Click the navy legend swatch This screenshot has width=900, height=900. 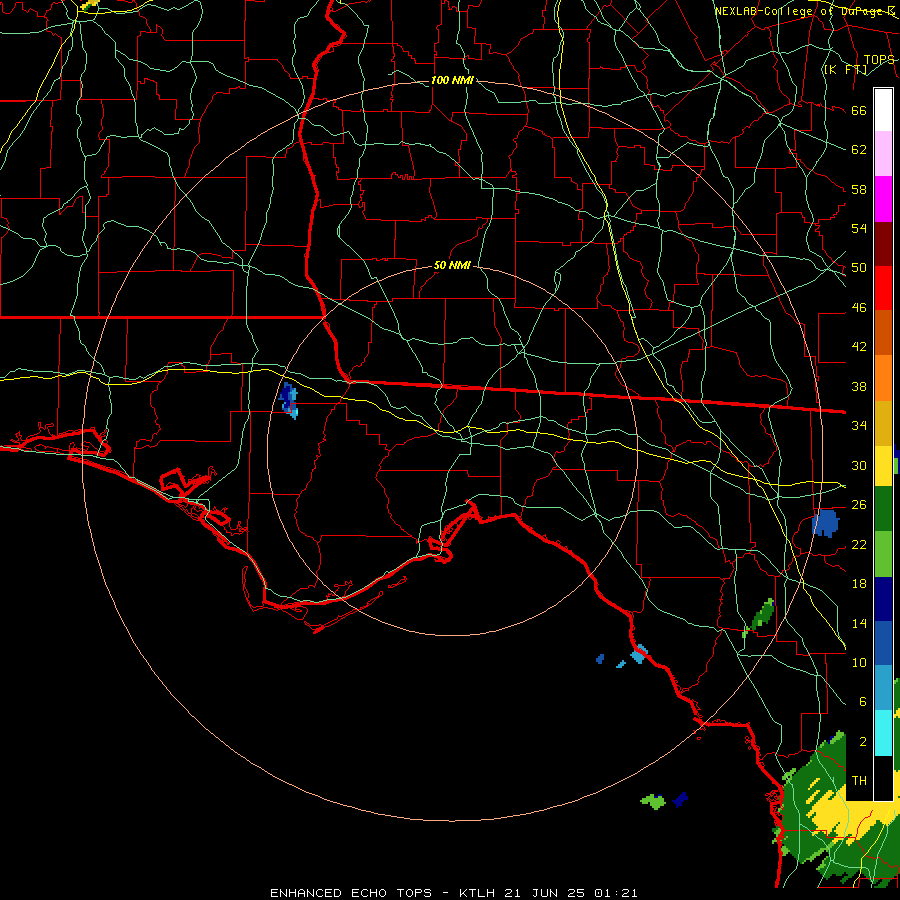(x=883, y=599)
